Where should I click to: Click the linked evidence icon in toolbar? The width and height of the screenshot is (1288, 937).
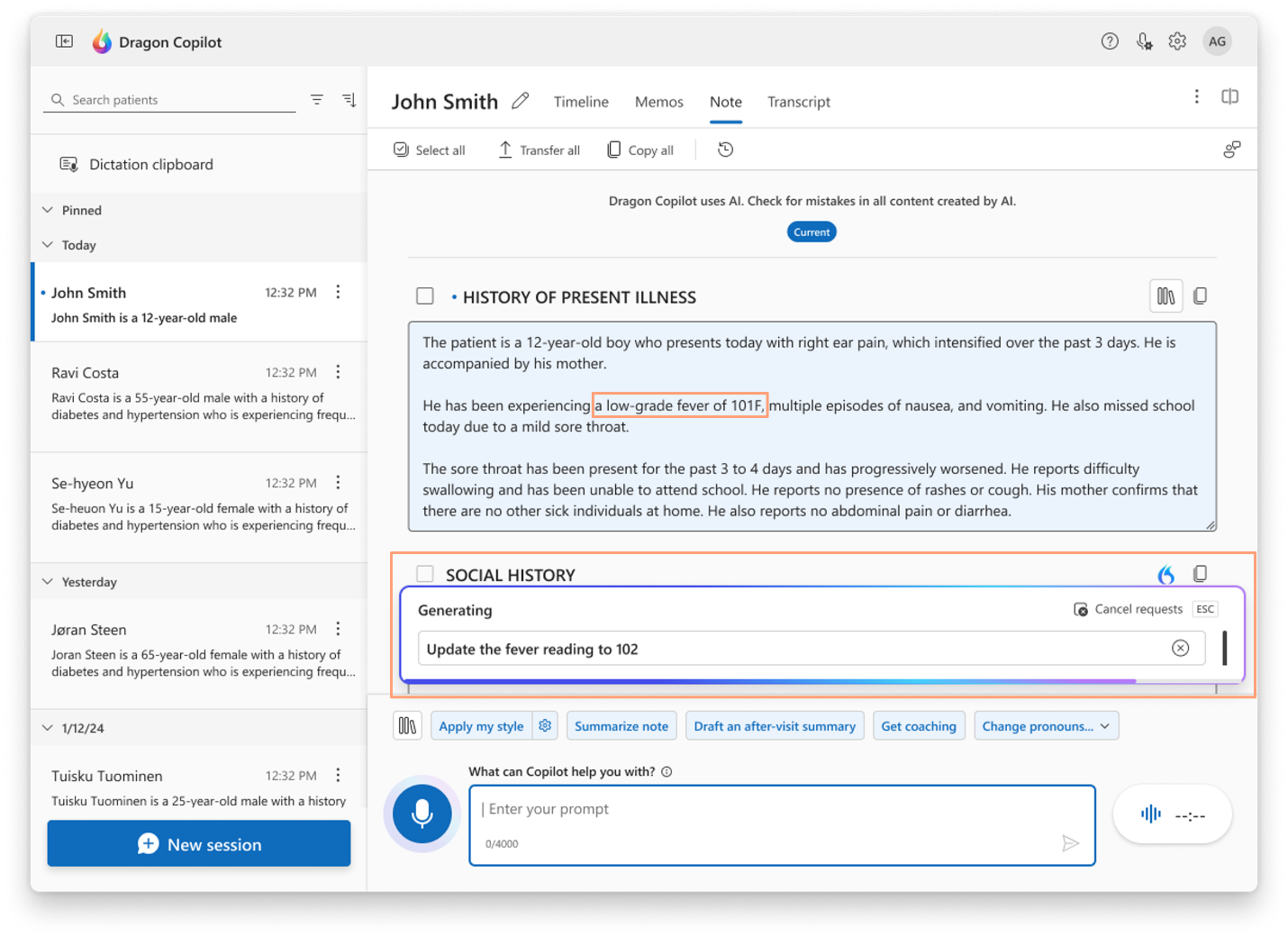pyautogui.click(x=1231, y=150)
